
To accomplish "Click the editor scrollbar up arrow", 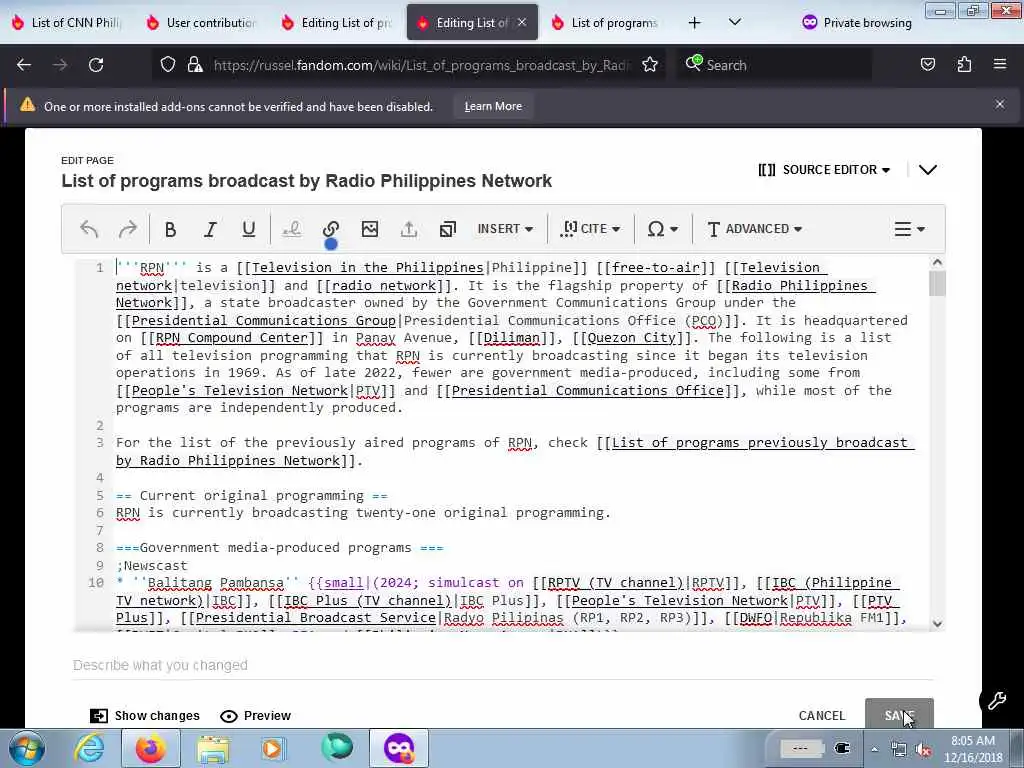I will point(937,263).
